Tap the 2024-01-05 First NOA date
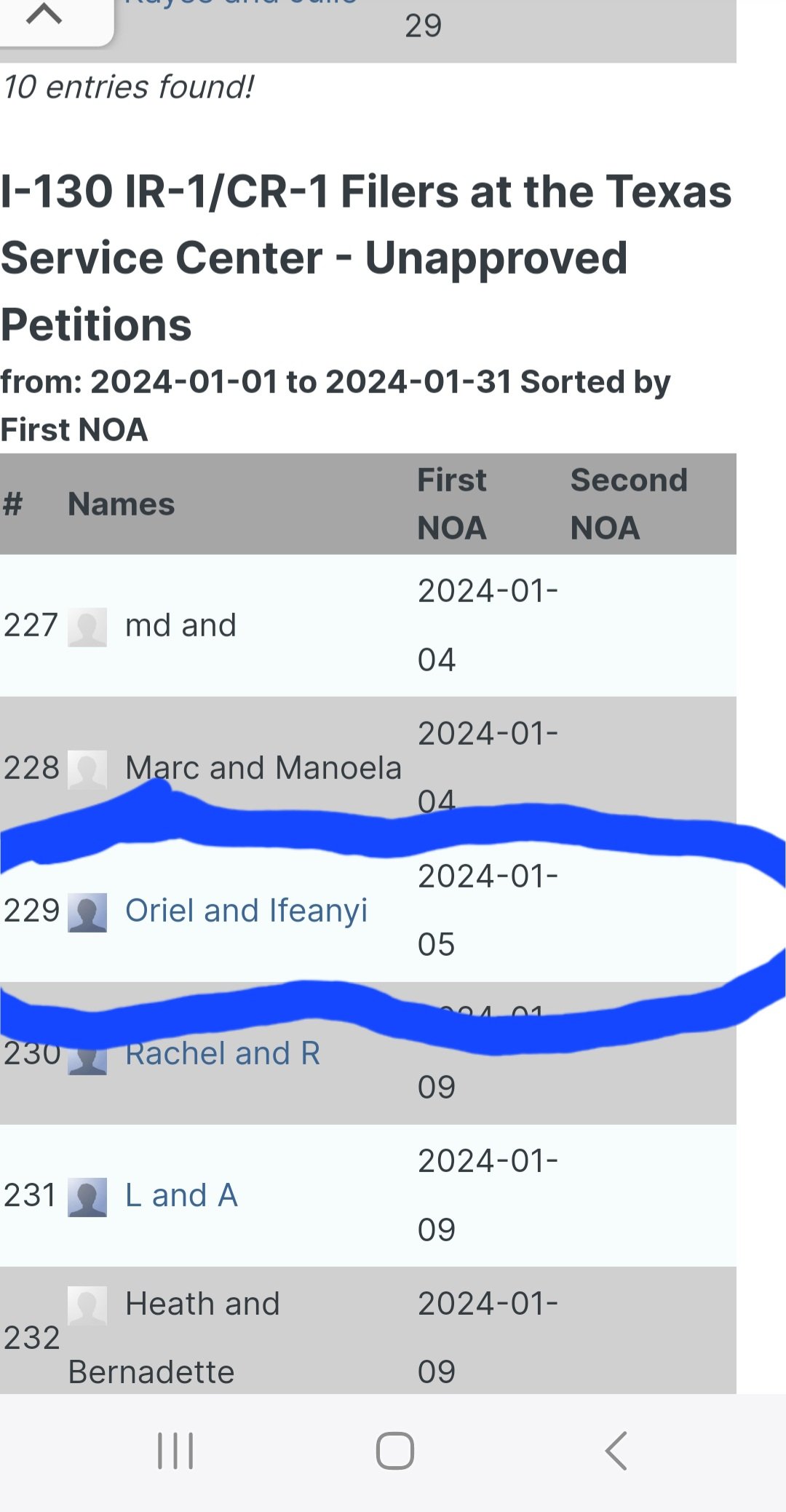 tap(488, 910)
